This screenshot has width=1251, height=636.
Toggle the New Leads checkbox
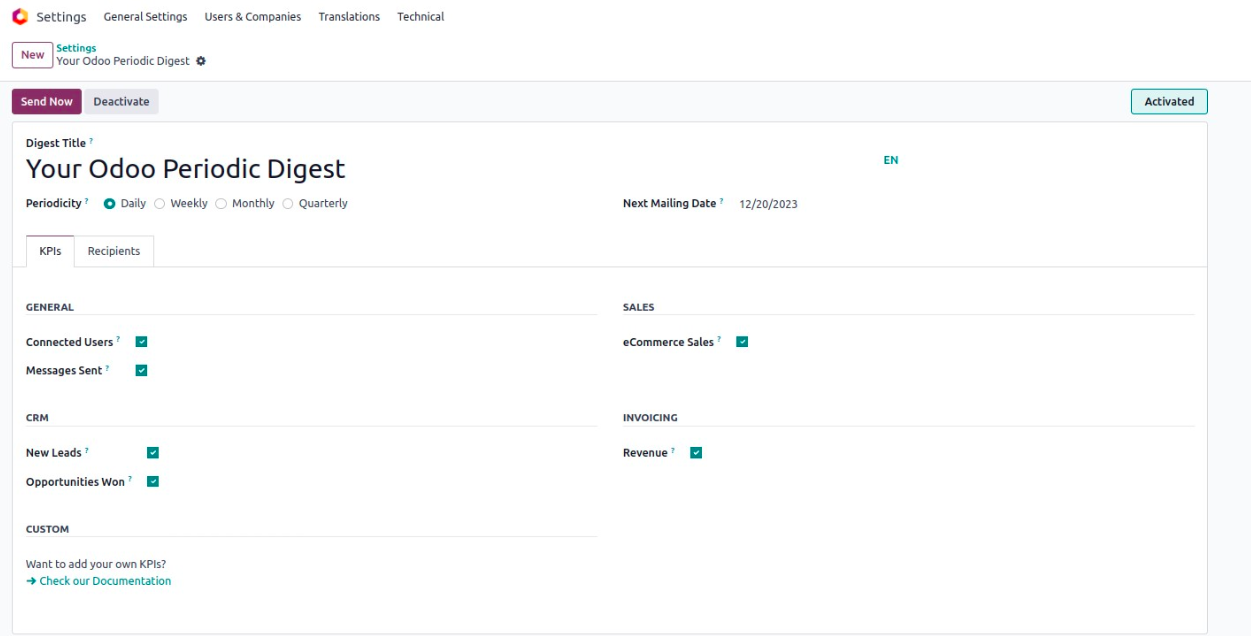coord(153,453)
